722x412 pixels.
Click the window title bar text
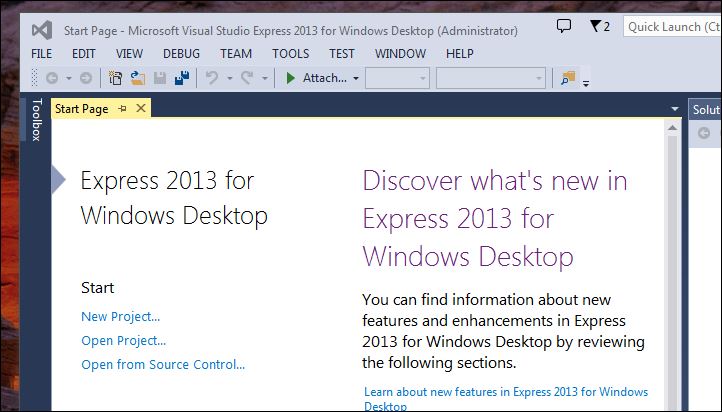291,31
